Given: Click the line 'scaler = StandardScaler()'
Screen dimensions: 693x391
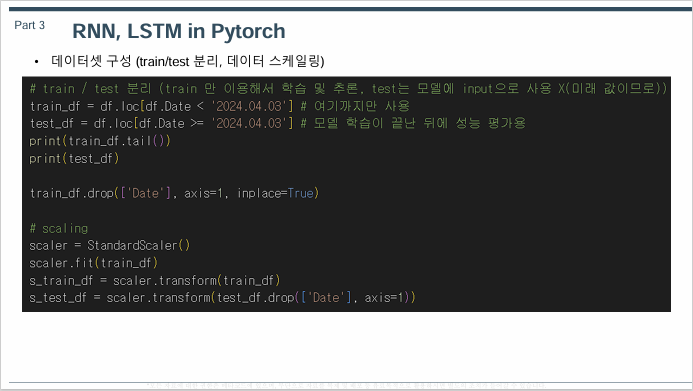Looking at the screenshot, I should click(110, 245).
